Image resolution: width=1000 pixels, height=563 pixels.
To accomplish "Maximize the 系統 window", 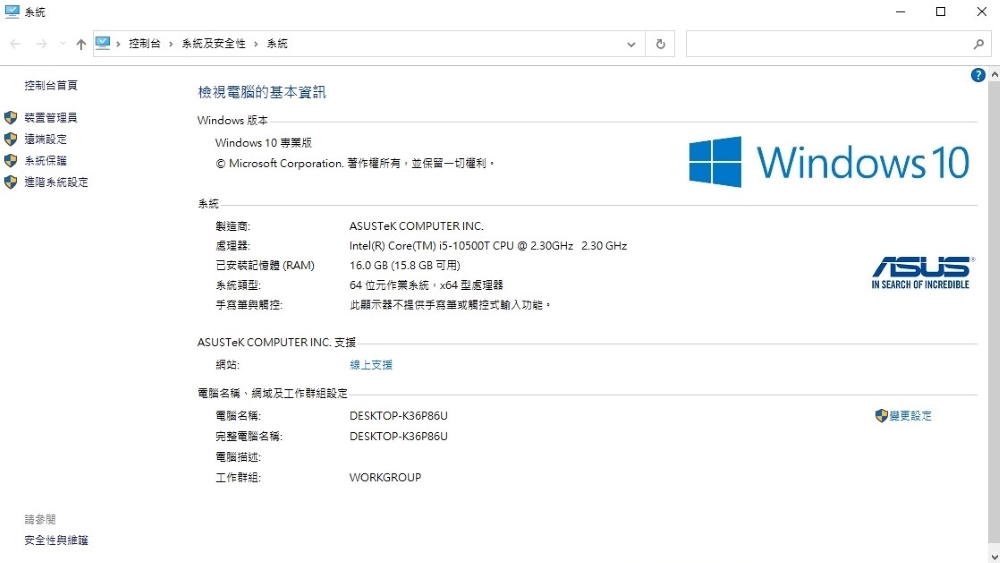I will [941, 11].
